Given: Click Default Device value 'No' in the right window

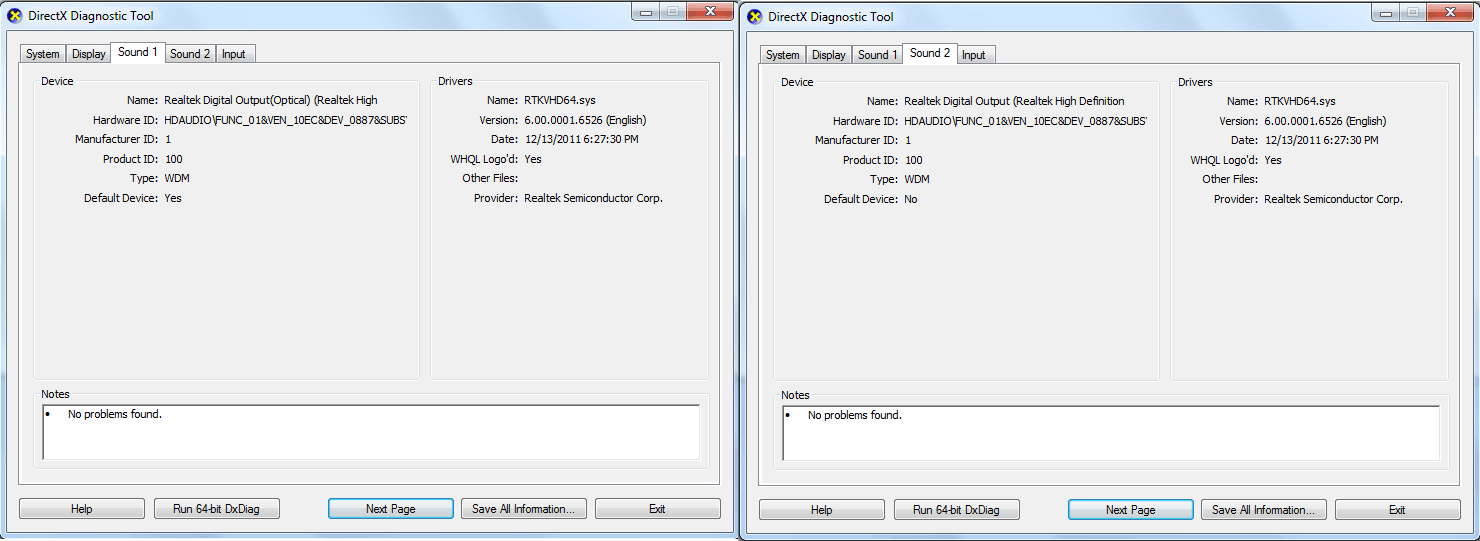Looking at the screenshot, I should (x=911, y=199).
